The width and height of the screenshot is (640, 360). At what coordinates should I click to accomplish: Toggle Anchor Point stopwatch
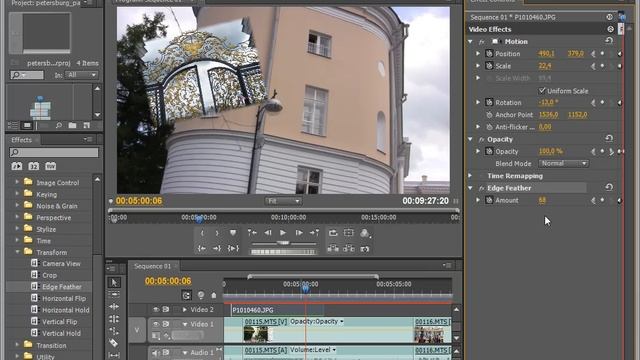(489, 115)
